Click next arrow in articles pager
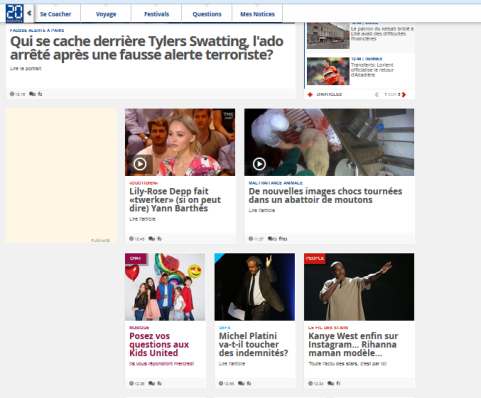This screenshot has height=398, width=481. [x=404, y=95]
